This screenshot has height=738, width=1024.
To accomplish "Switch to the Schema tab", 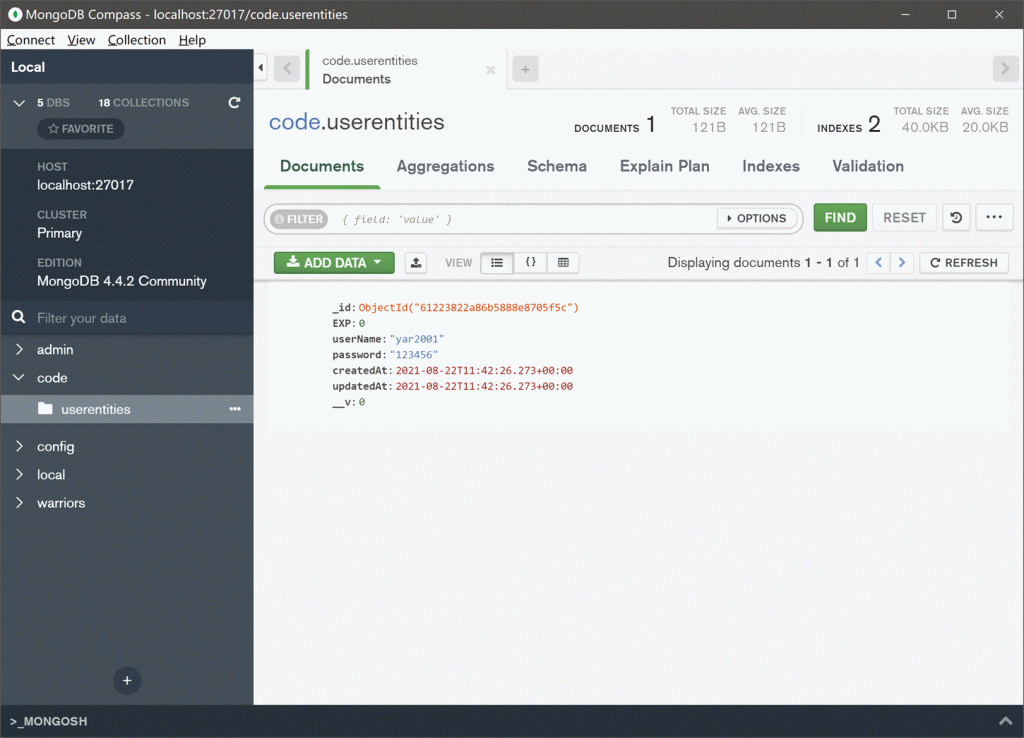I will point(557,167).
